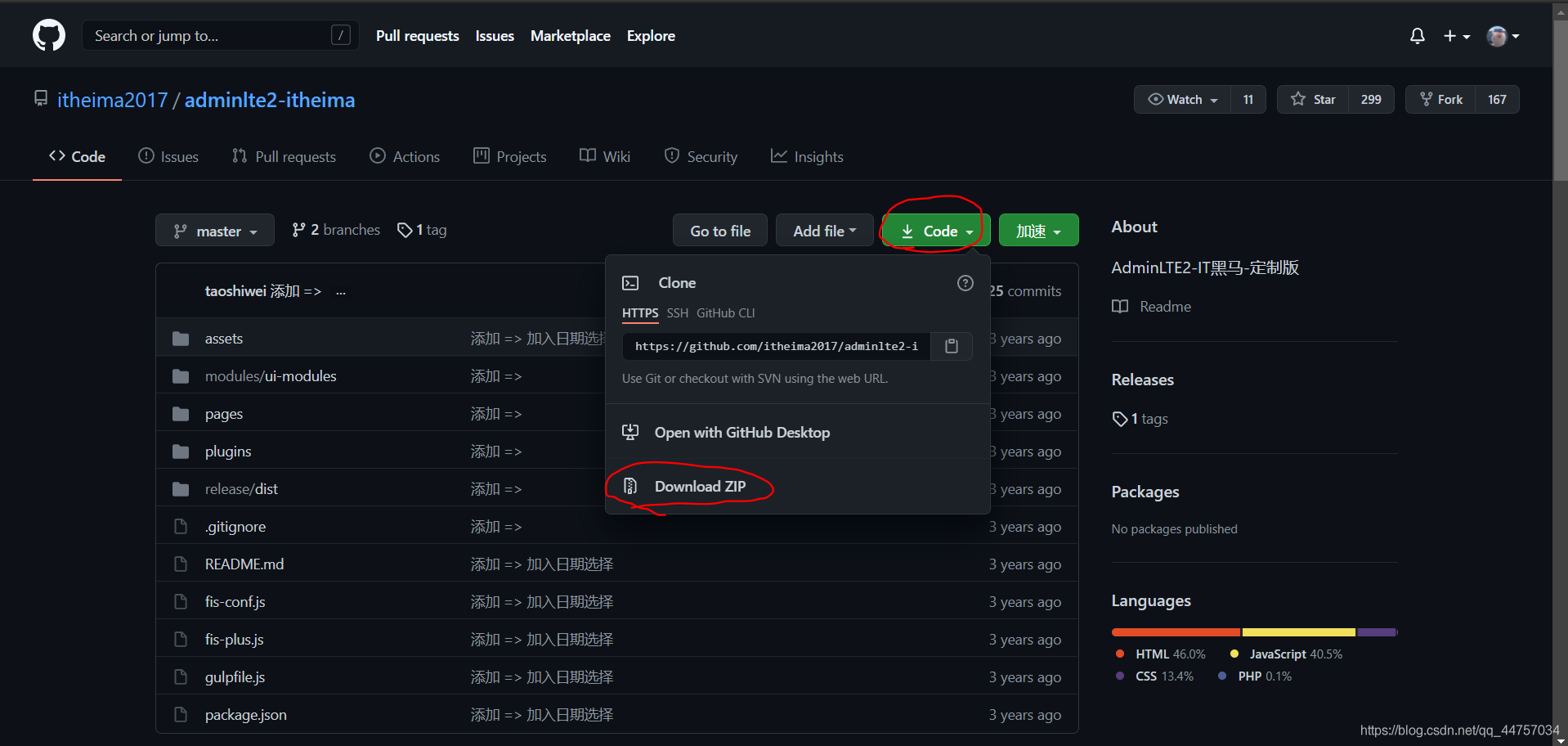Open the Projects tab
Screen dimensions: 1568x746
(510, 156)
